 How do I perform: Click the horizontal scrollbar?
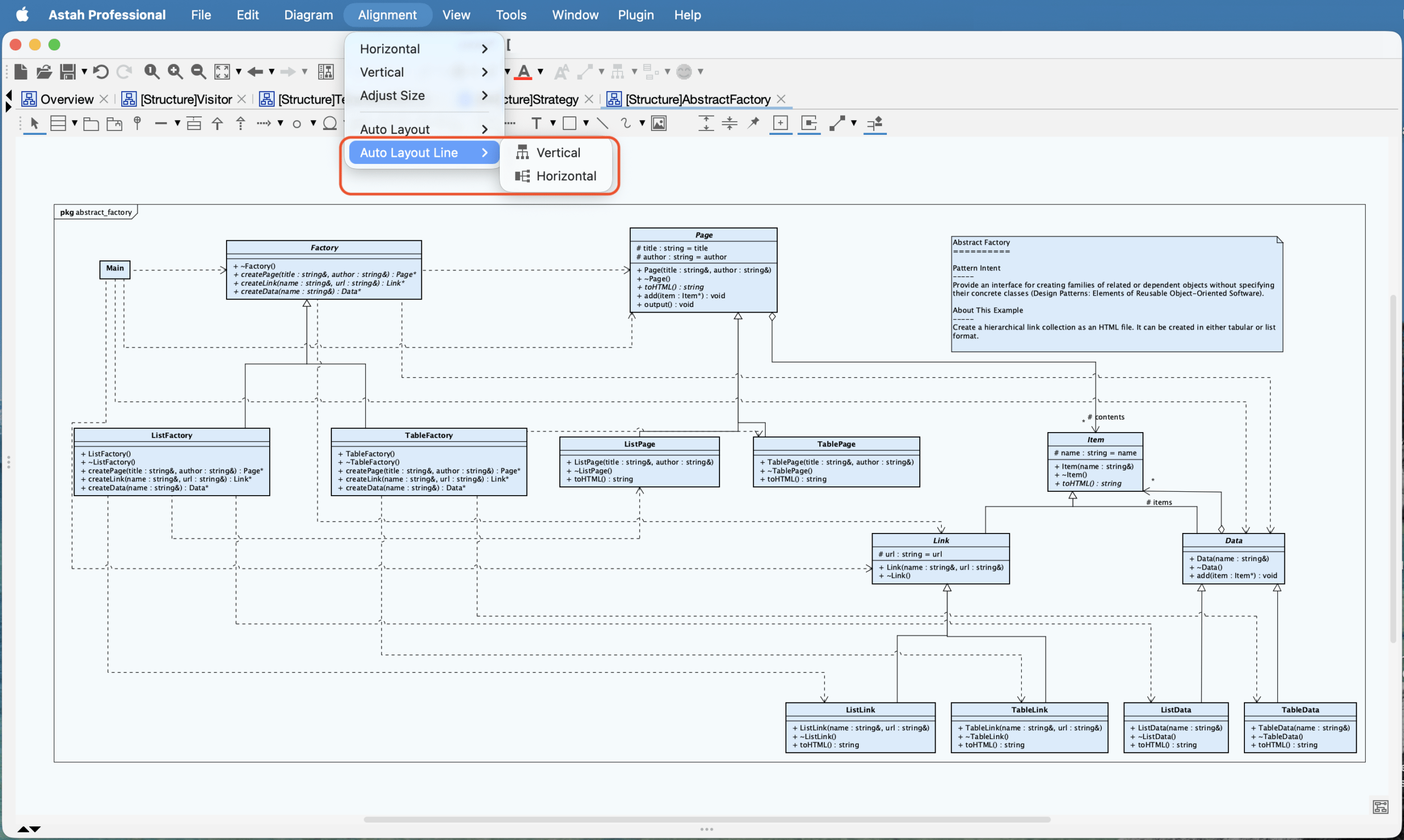706,819
